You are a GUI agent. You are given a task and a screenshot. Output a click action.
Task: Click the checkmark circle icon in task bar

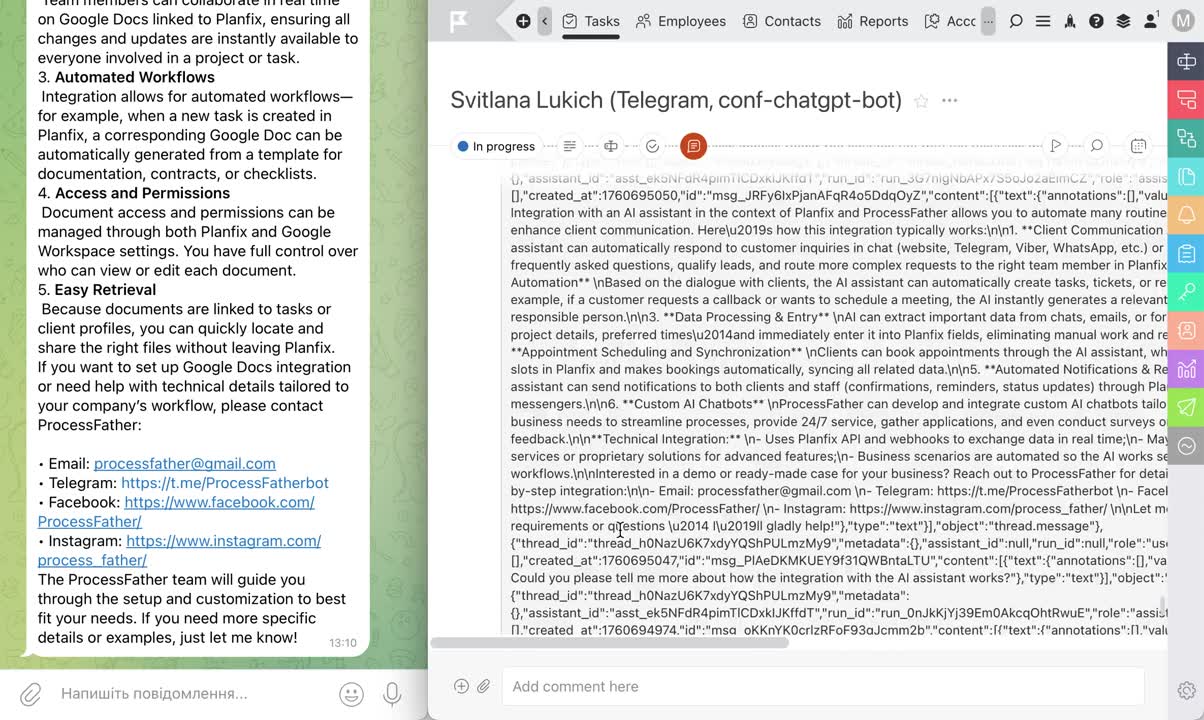click(x=652, y=146)
